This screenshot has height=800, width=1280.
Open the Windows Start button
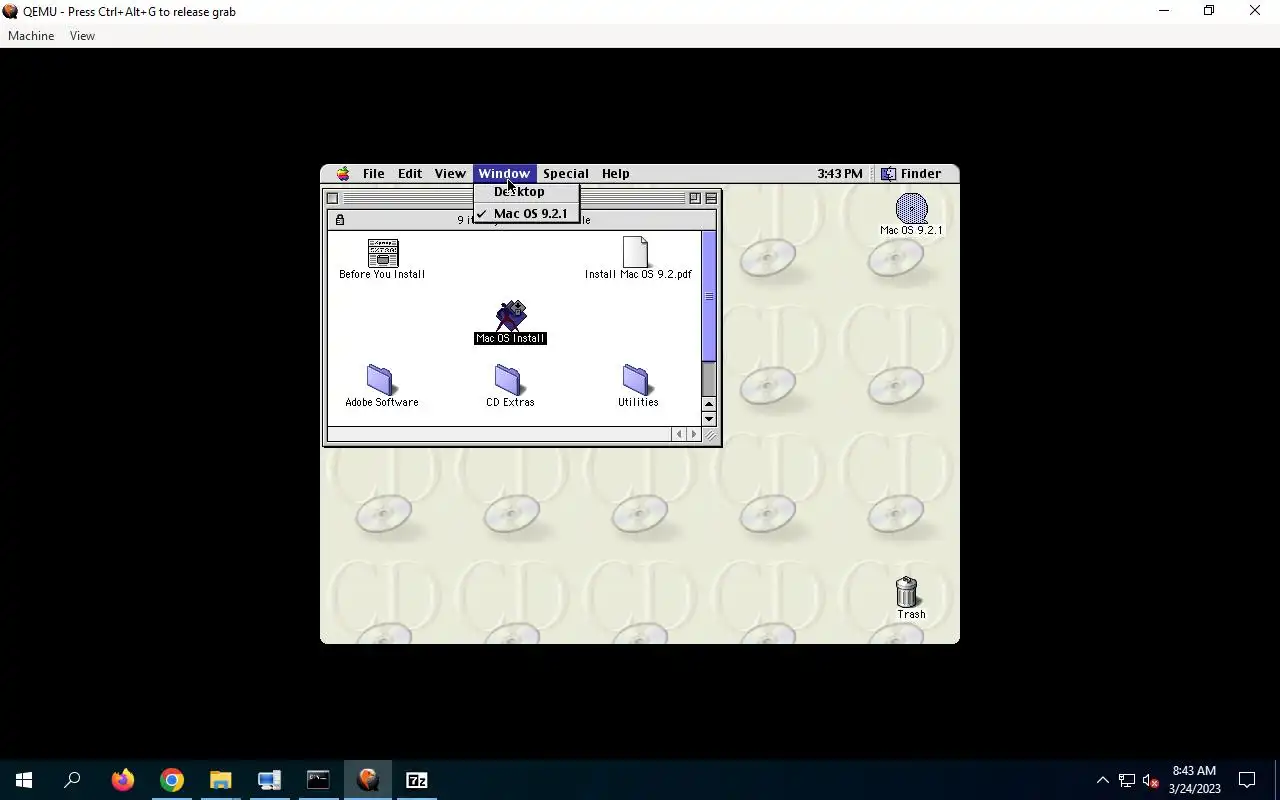(24, 780)
